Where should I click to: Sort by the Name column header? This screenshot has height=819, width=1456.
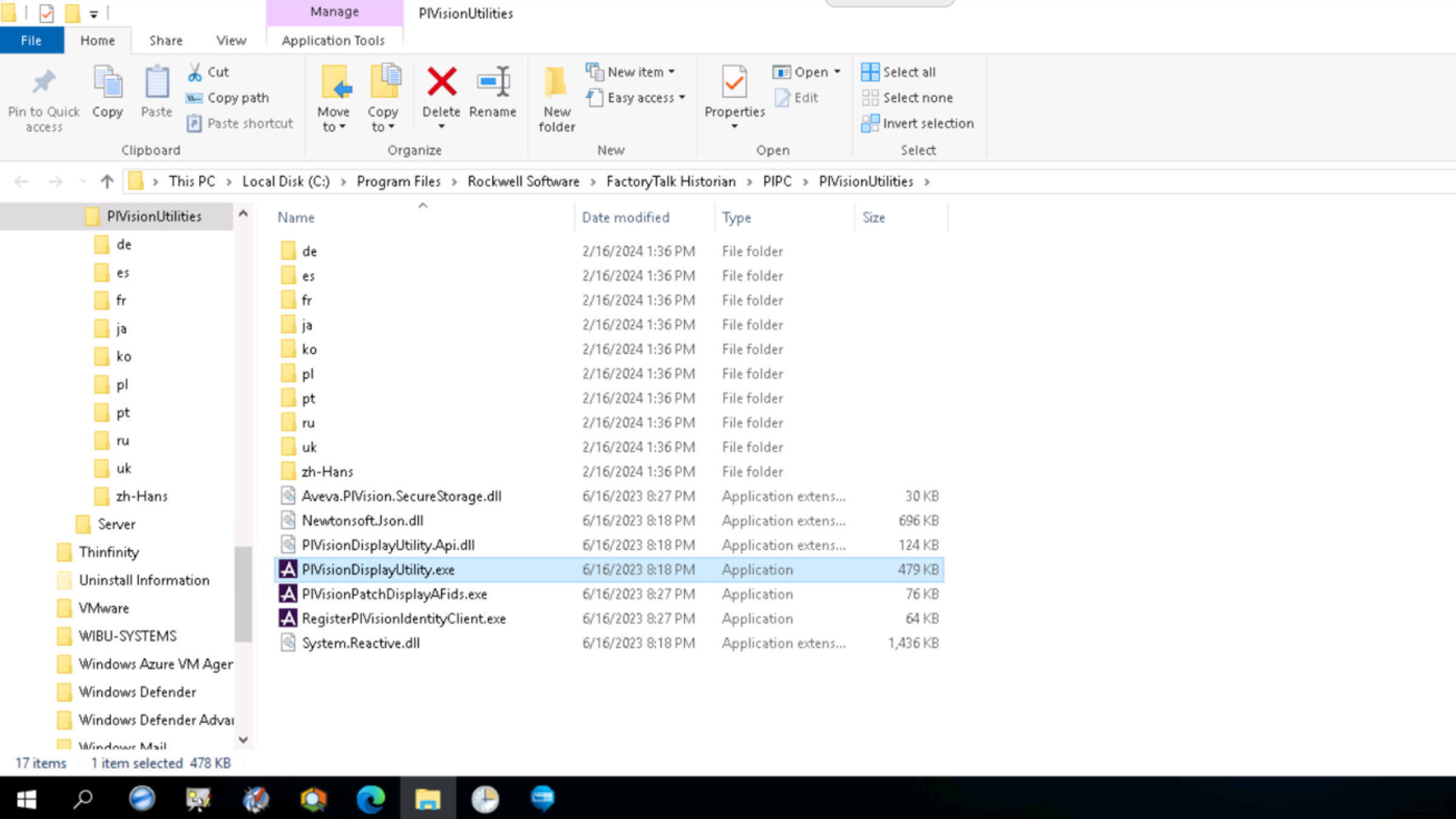point(296,217)
